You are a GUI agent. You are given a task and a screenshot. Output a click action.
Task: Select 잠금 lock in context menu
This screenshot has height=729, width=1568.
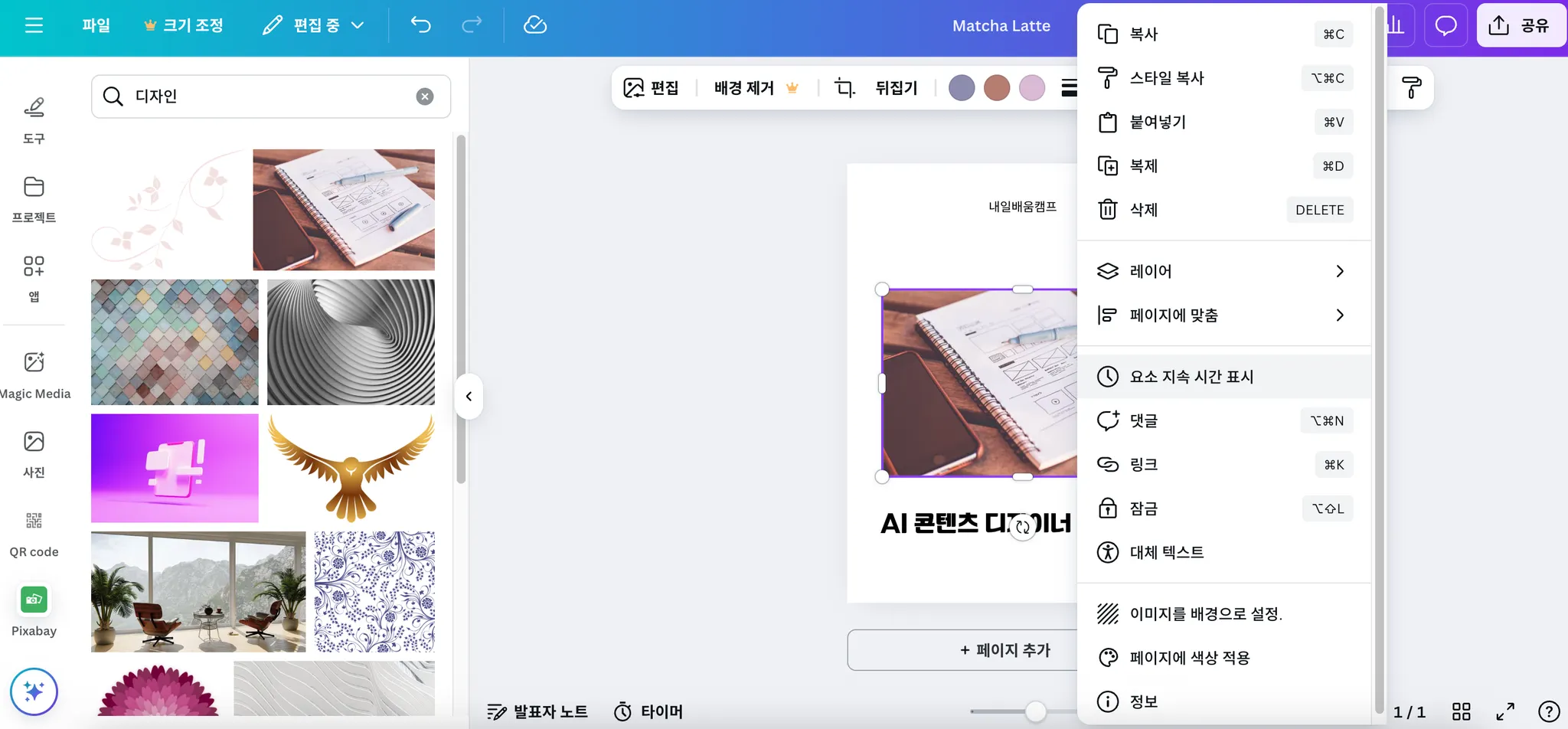click(x=1223, y=508)
